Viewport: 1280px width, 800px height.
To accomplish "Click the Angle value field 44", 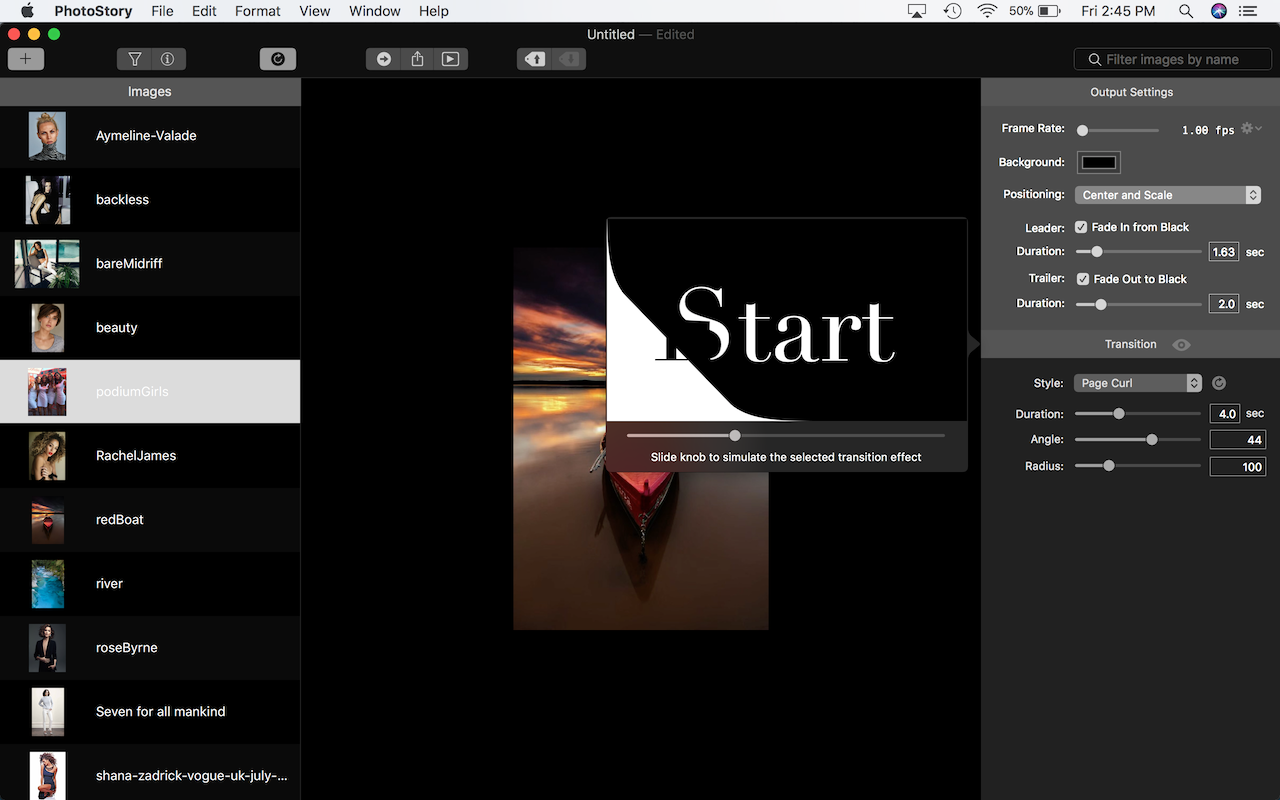I will click(x=1238, y=439).
